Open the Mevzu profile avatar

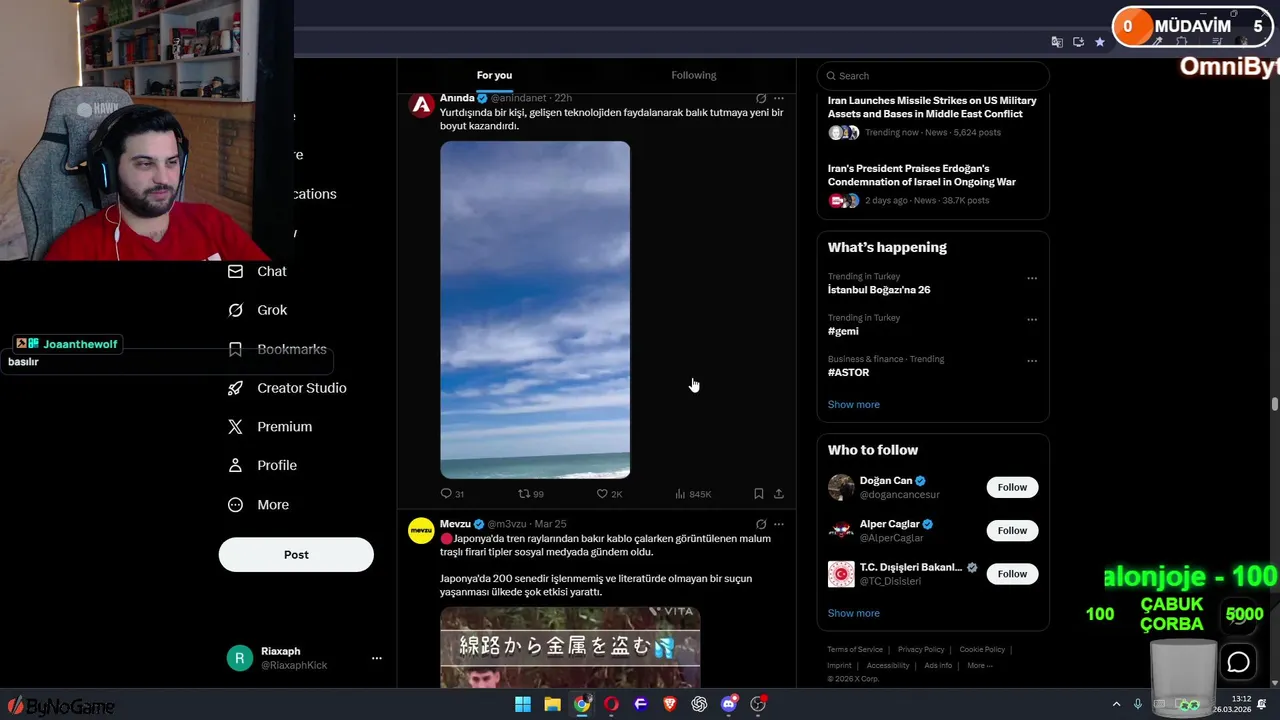click(421, 531)
